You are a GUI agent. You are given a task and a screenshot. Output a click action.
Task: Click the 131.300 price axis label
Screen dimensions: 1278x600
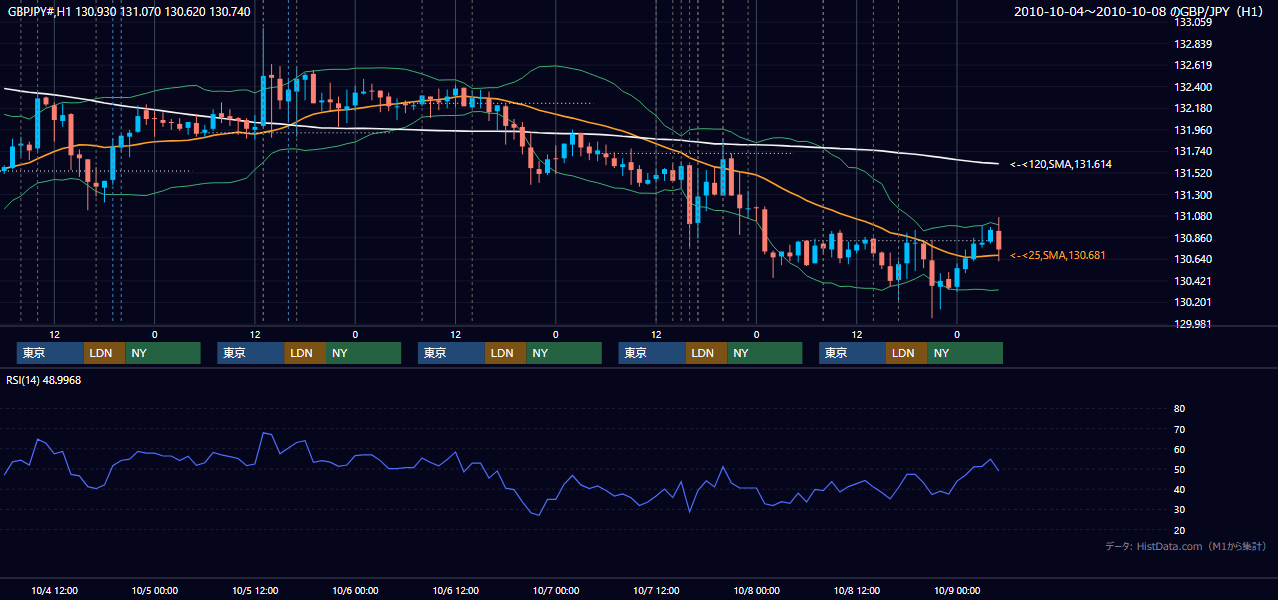click(1194, 195)
